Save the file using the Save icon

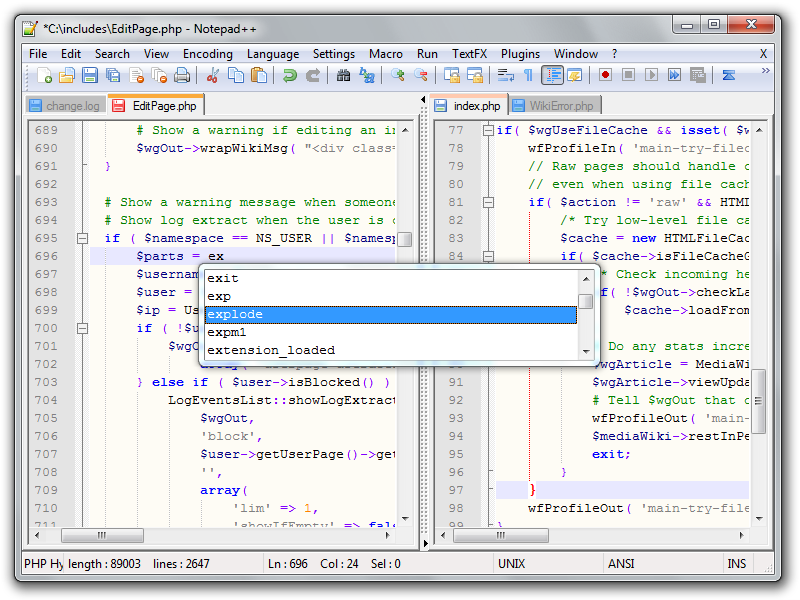[x=90, y=75]
